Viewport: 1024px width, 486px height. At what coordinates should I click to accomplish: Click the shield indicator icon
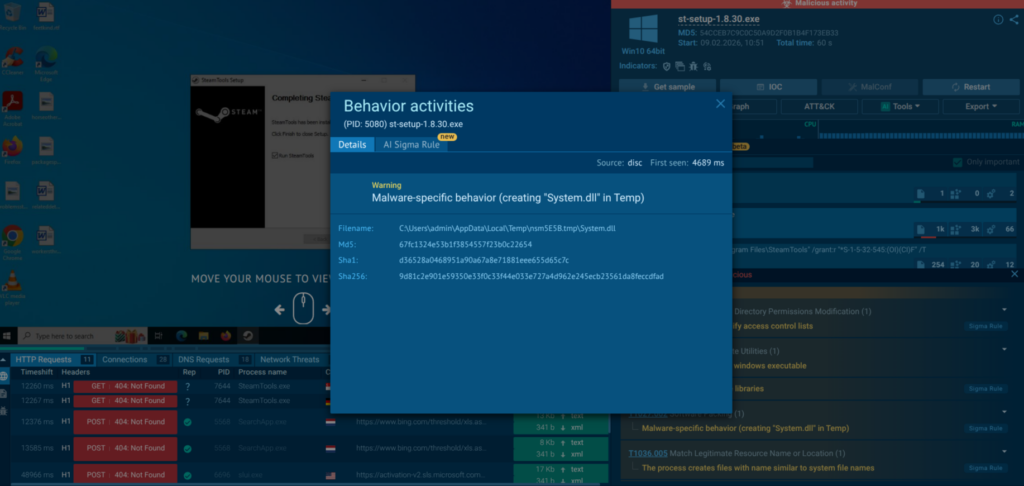667,66
